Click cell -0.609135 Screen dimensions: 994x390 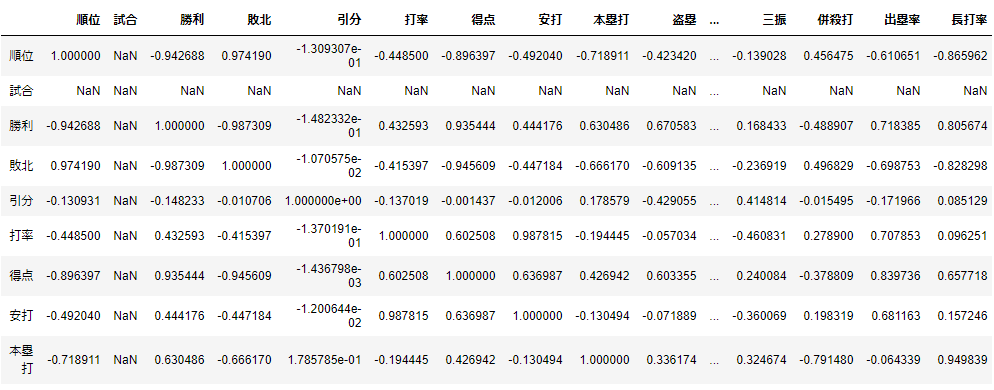click(669, 166)
